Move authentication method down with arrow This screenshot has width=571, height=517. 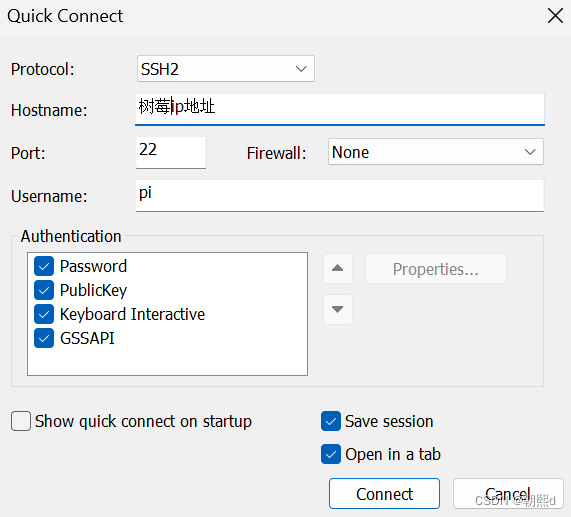(x=338, y=309)
